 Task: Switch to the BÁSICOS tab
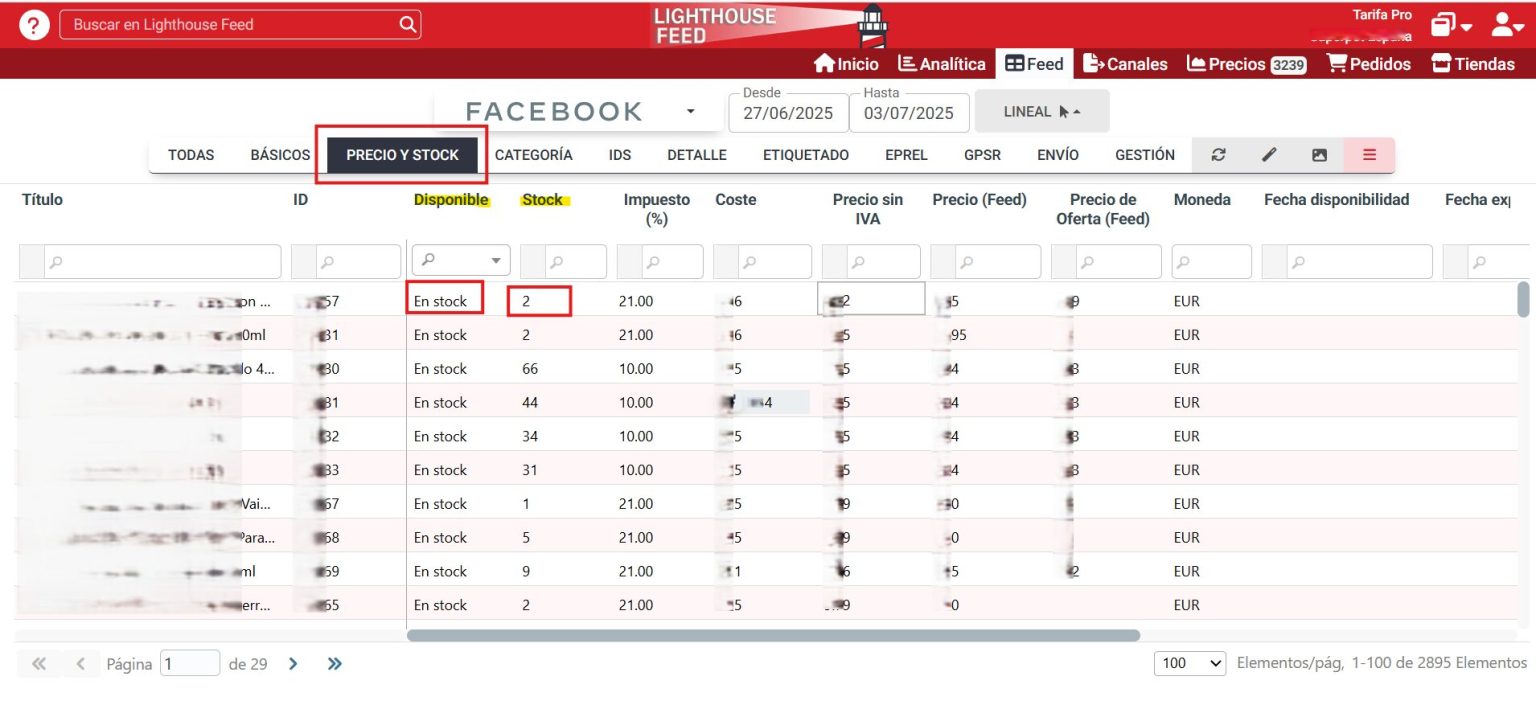pyautogui.click(x=280, y=155)
